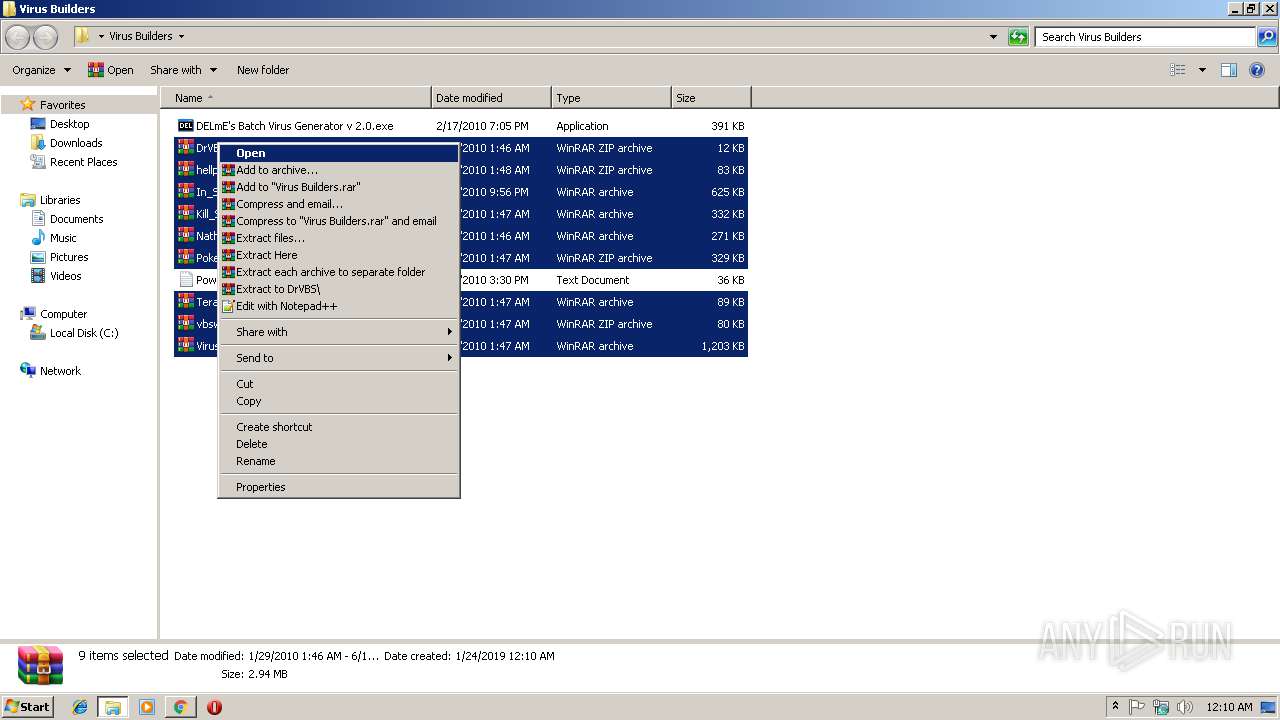
Task: Select Favorites in navigation pane
Action: [62, 105]
